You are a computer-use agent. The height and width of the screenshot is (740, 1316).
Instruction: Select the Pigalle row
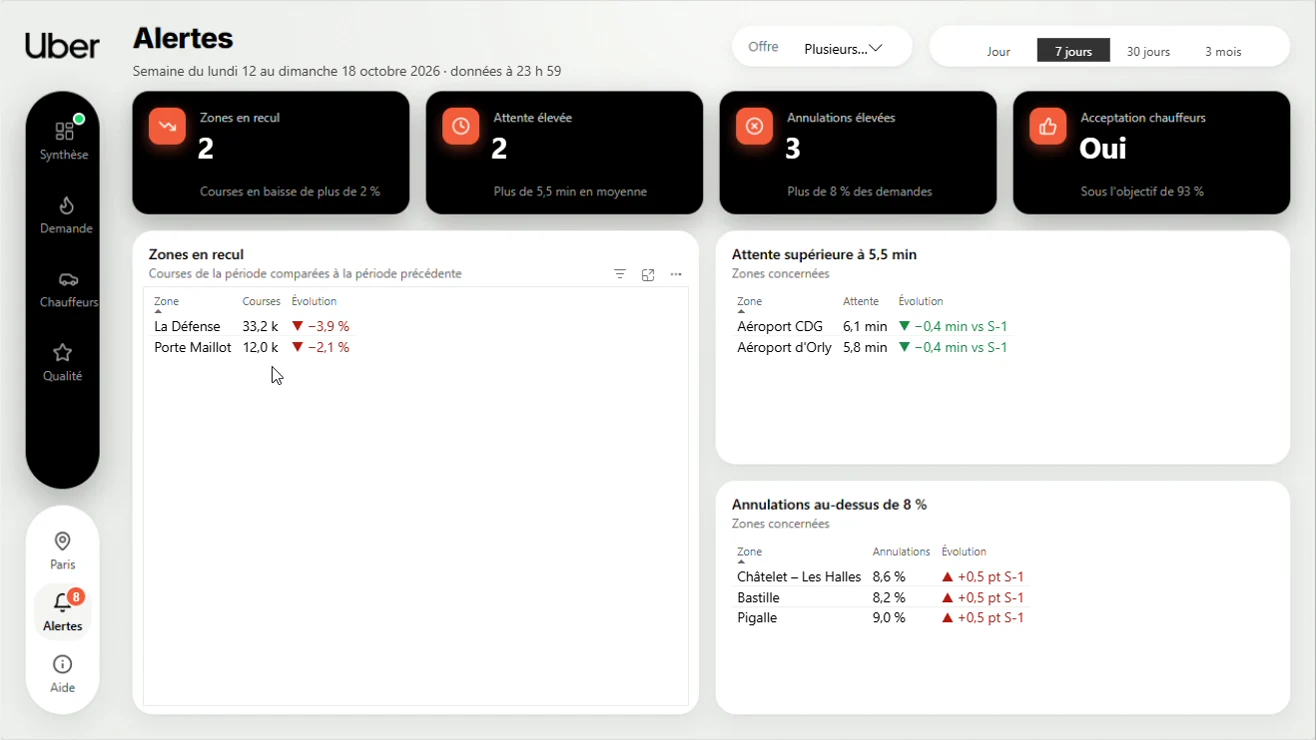click(x=881, y=618)
